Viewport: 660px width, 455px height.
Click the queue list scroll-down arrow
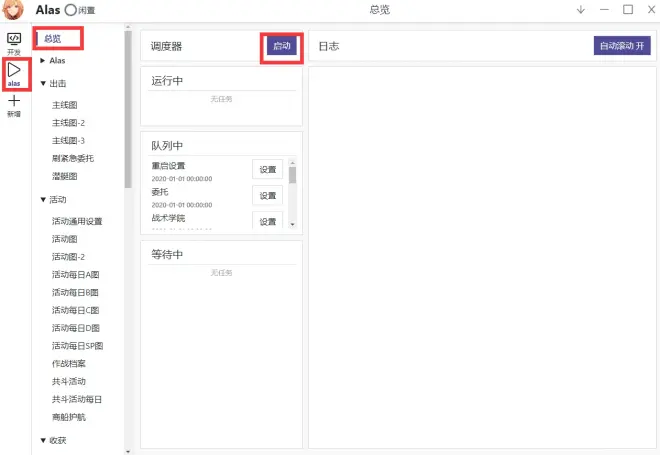pos(293,224)
